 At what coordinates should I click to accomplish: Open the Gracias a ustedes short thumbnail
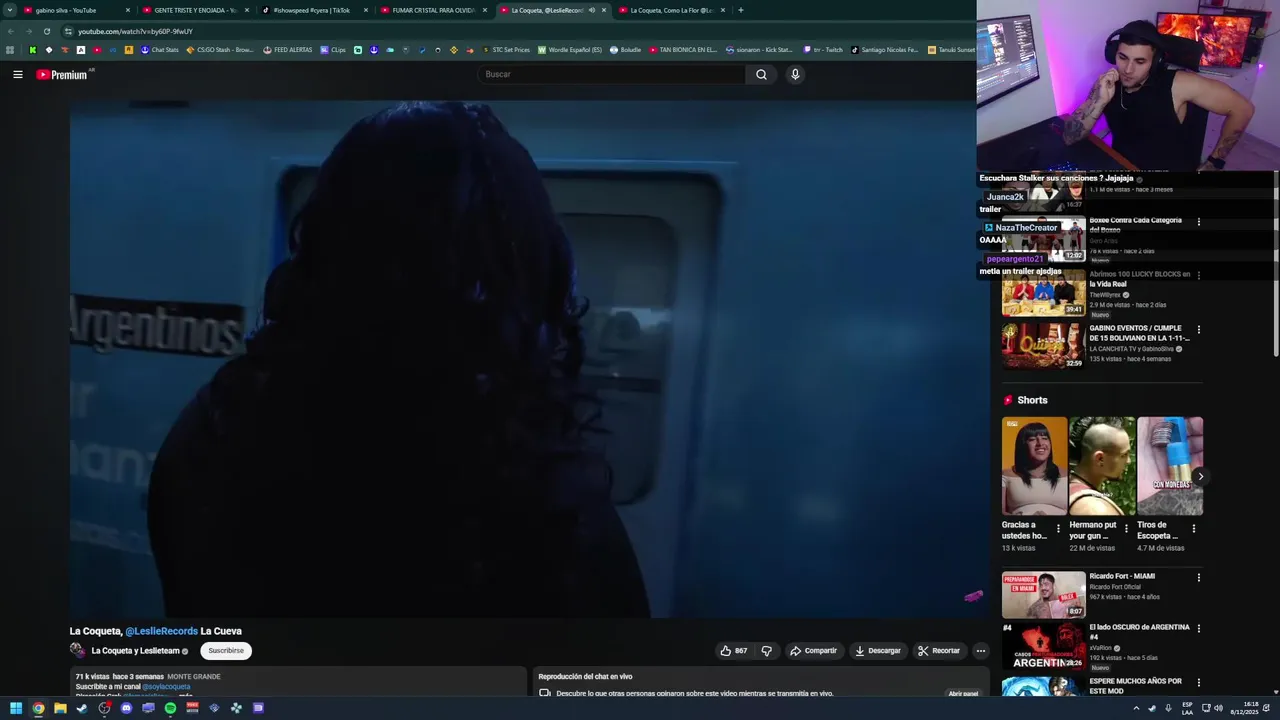coord(1035,466)
